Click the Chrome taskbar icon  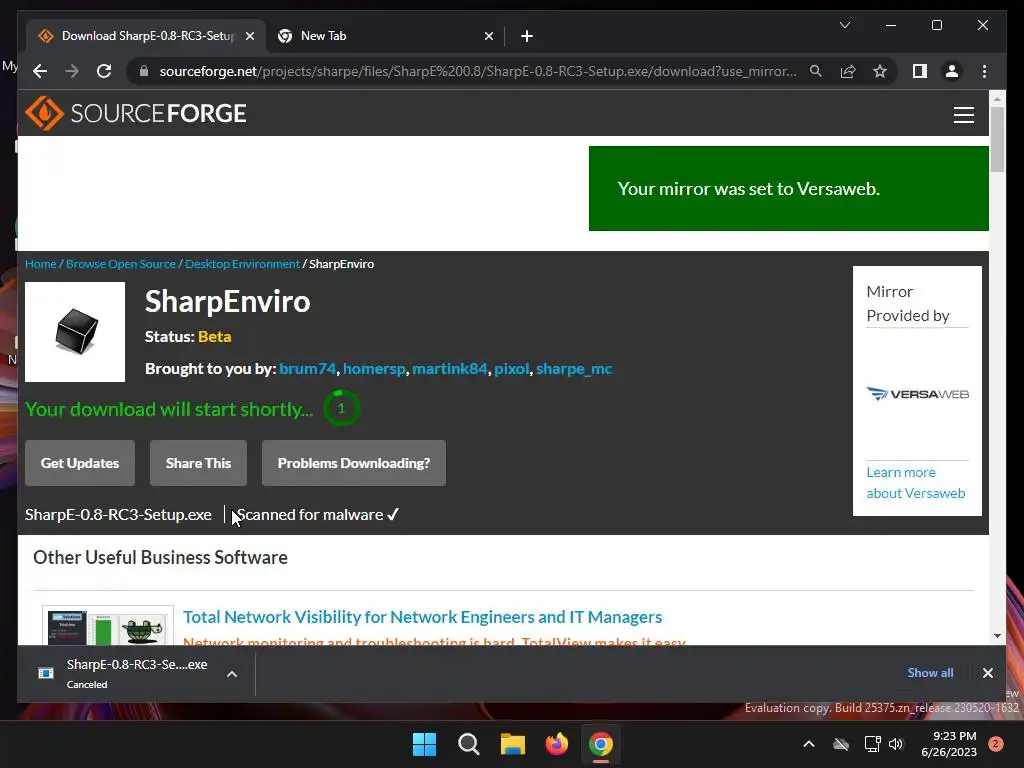click(601, 744)
